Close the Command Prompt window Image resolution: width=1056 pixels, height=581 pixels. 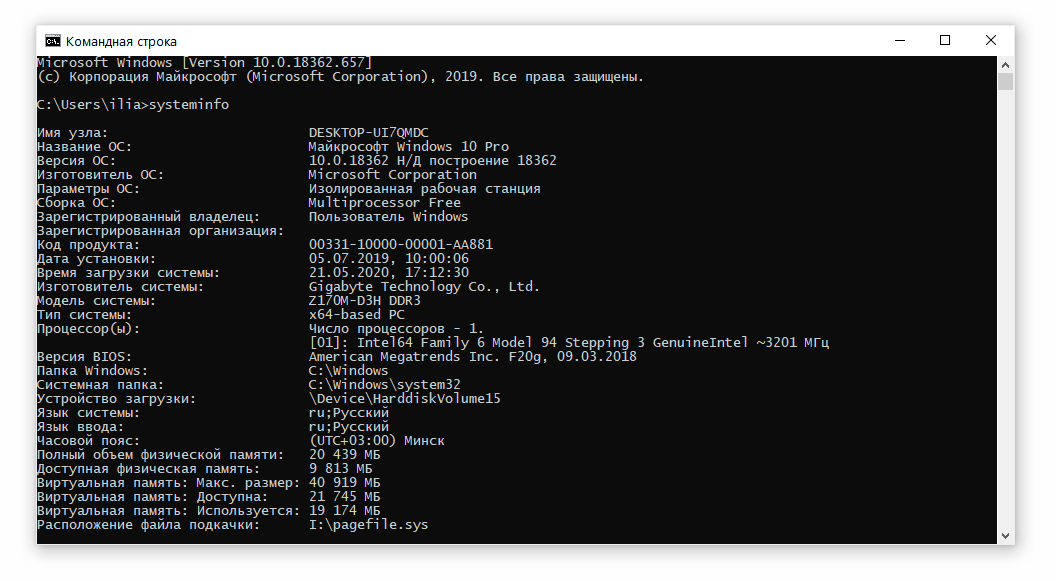pos(991,41)
